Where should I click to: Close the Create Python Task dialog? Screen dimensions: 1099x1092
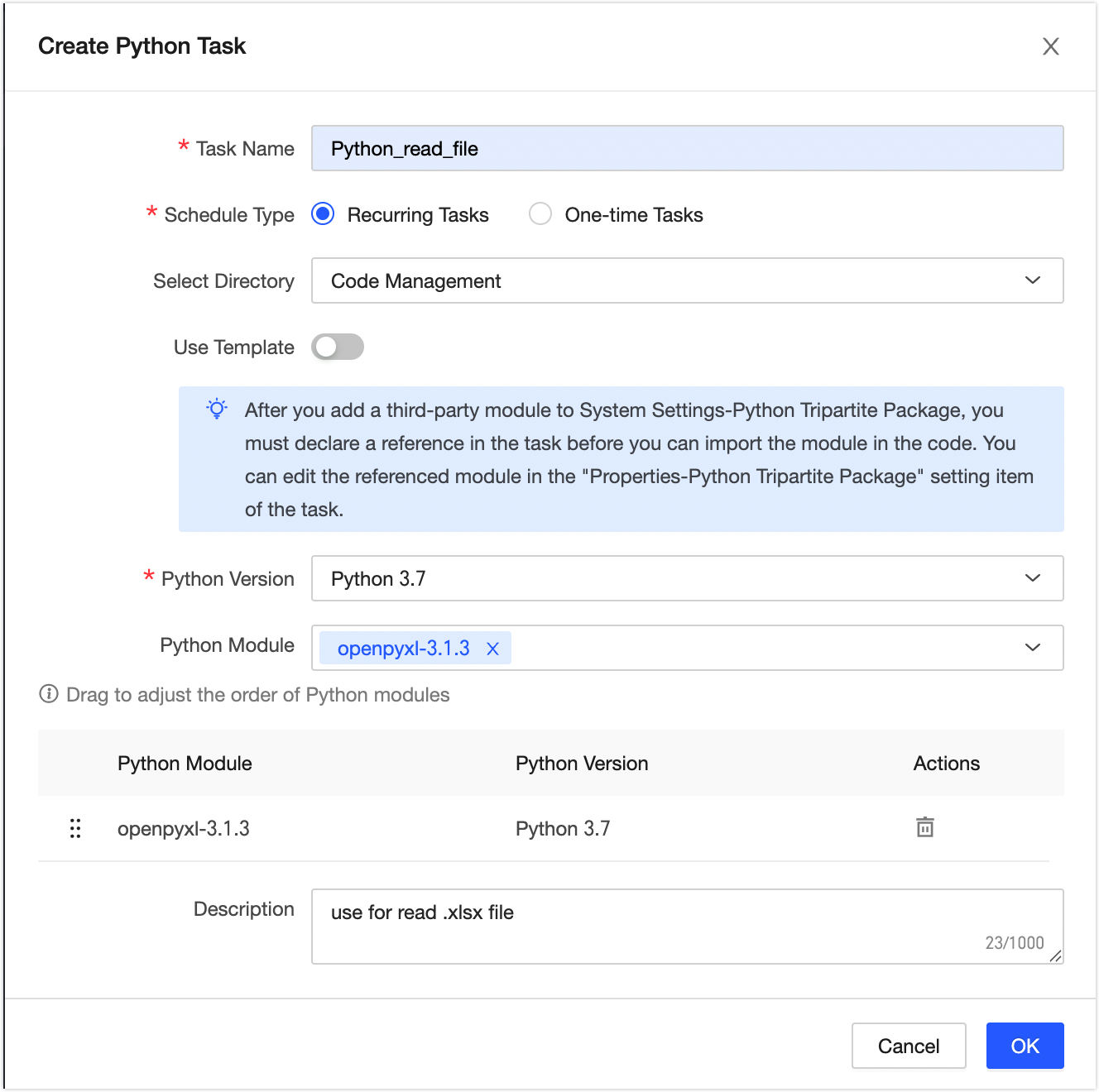click(1051, 46)
